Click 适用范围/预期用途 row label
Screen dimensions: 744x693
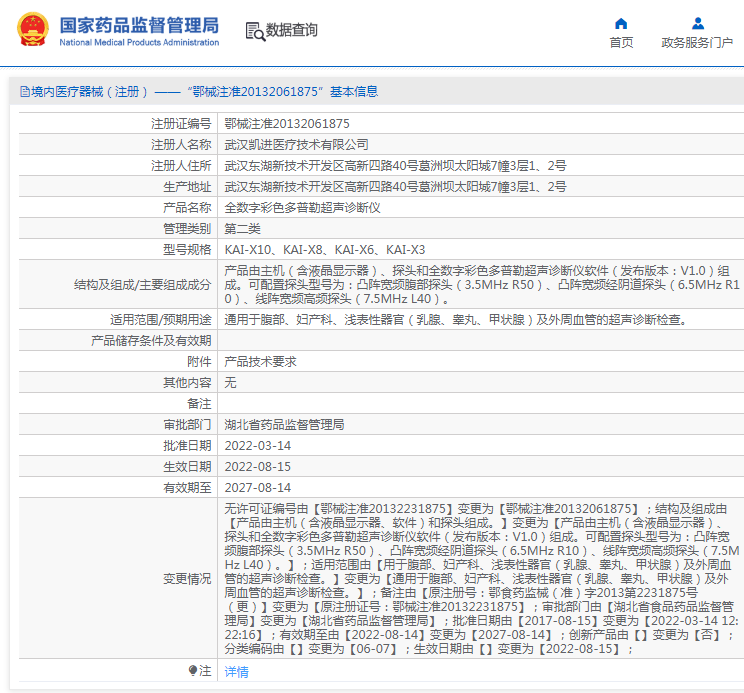point(160,320)
